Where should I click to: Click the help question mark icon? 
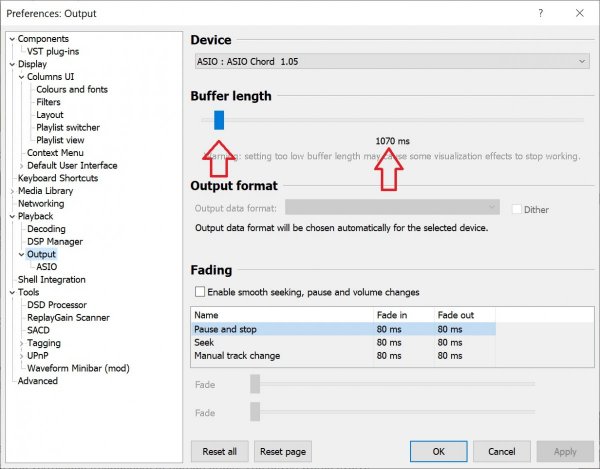(541, 14)
